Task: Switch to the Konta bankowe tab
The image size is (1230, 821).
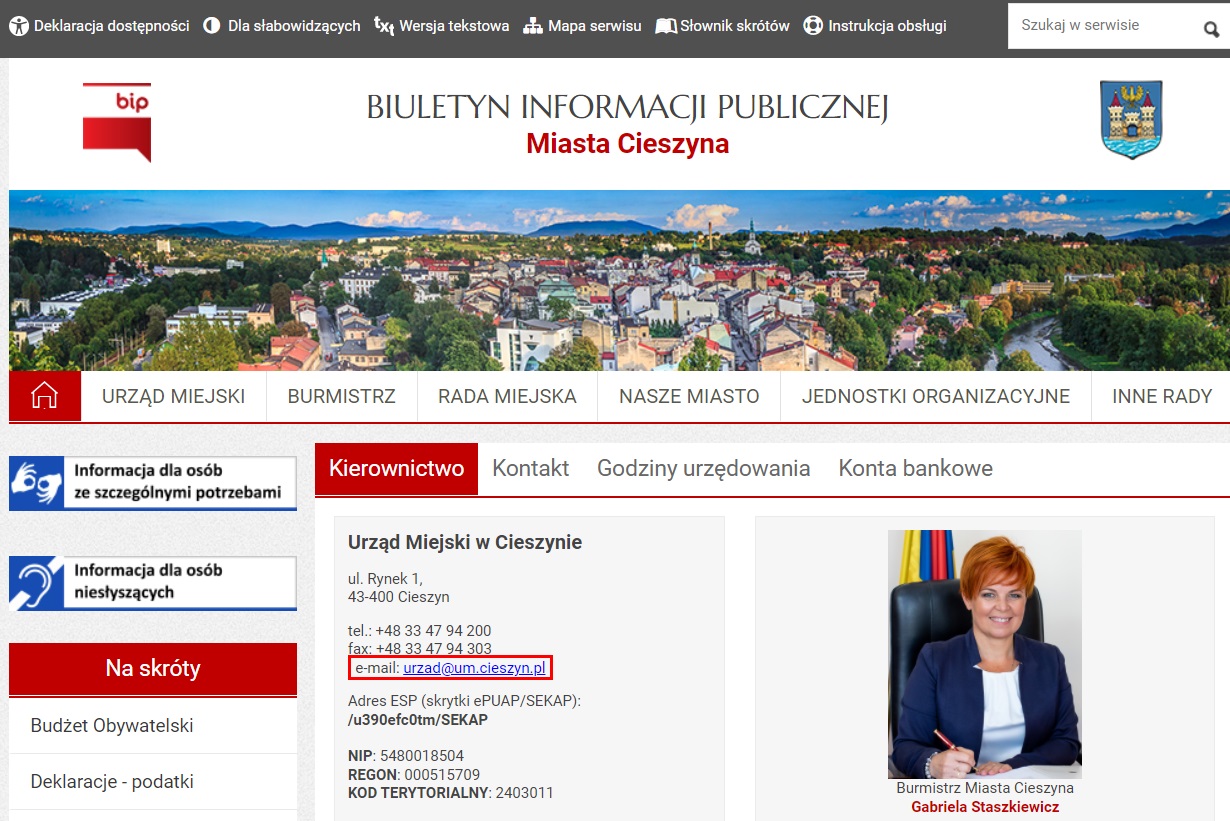Action: click(x=916, y=468)
